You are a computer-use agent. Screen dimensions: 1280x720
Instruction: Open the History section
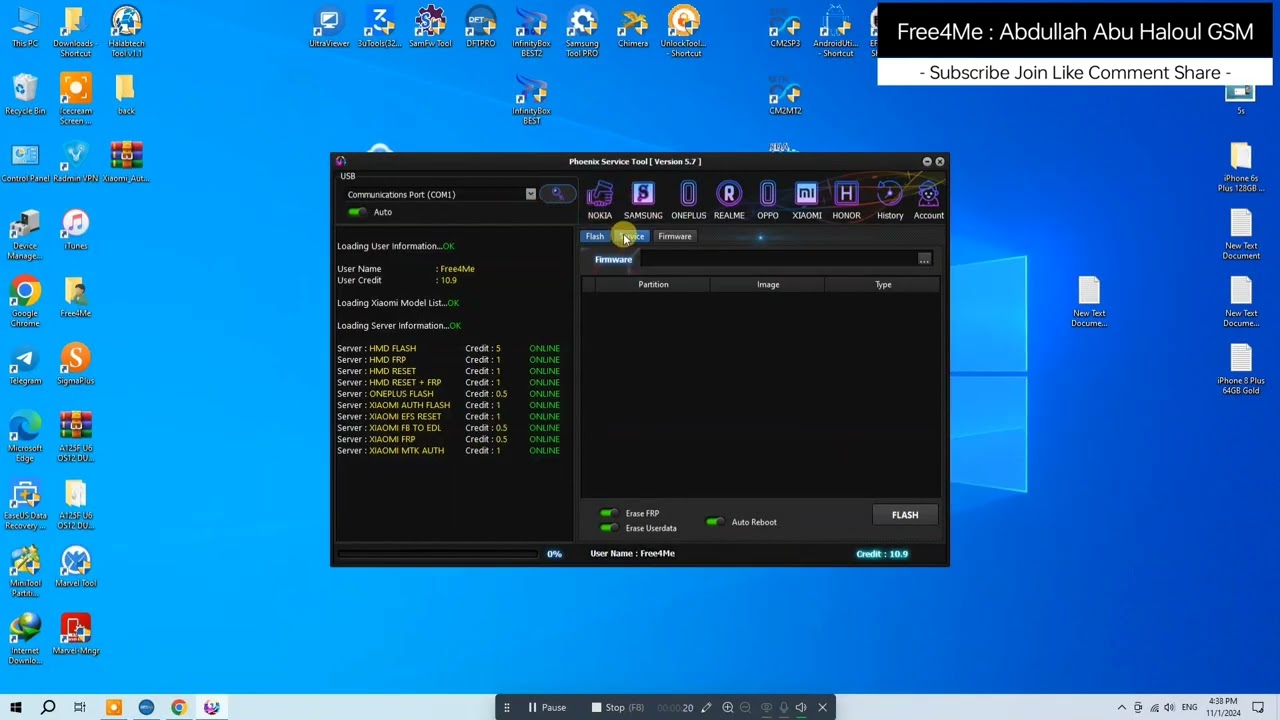tap(890, 200)
